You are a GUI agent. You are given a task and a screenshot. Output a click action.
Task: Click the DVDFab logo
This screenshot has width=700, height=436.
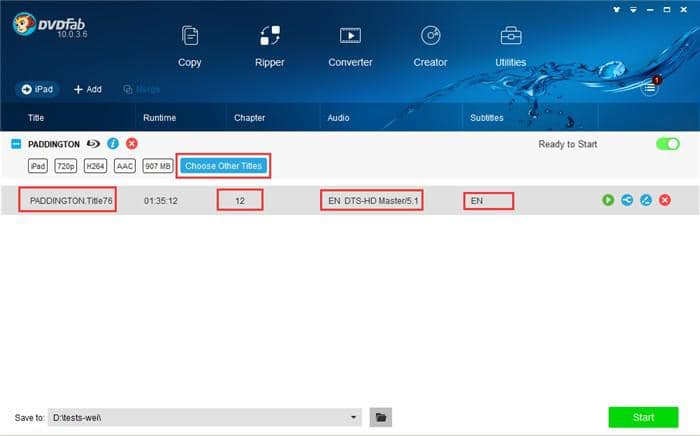pos(50,25)
